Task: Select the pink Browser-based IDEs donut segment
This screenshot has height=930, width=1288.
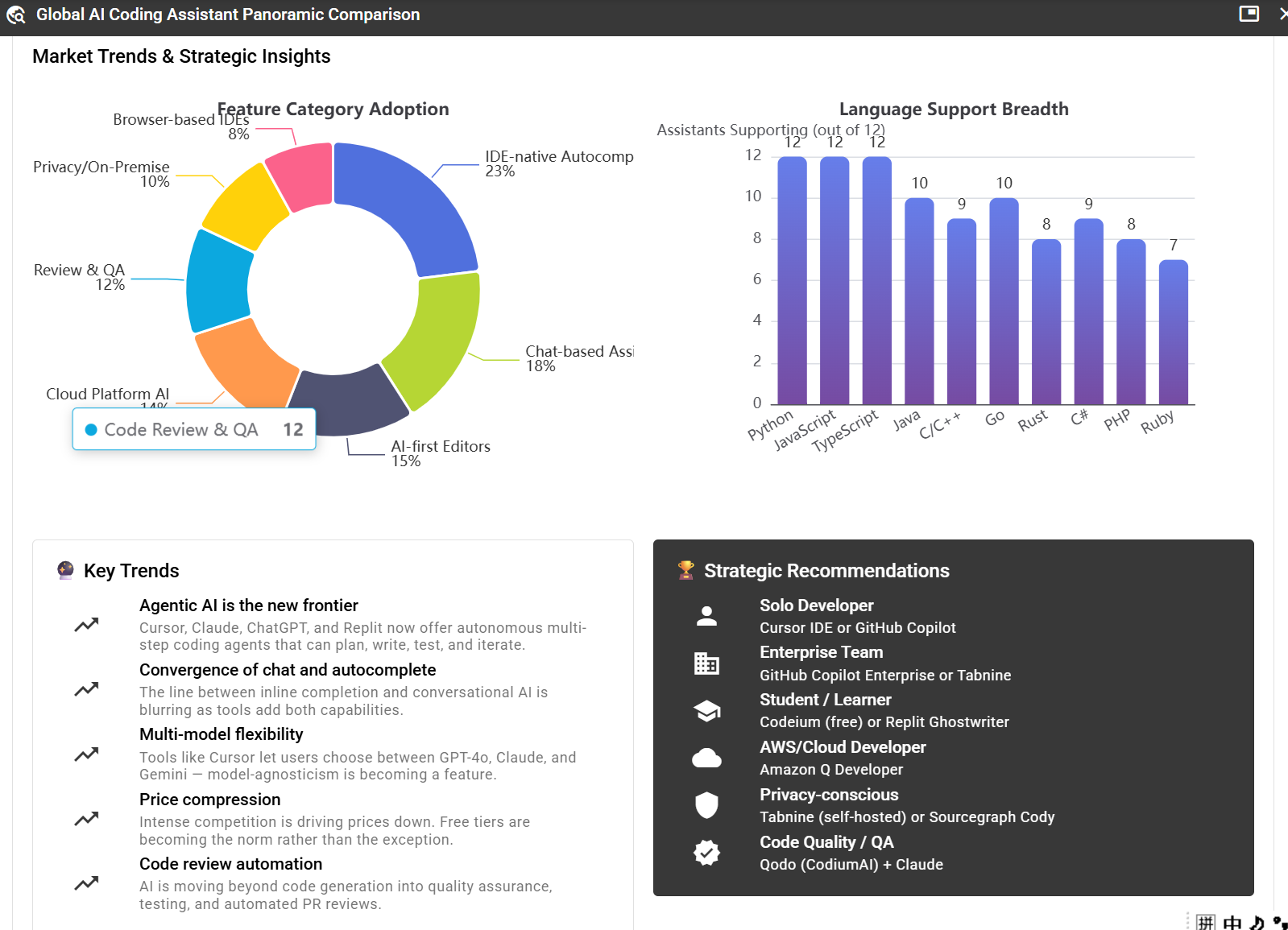Action: pos(302,176)
